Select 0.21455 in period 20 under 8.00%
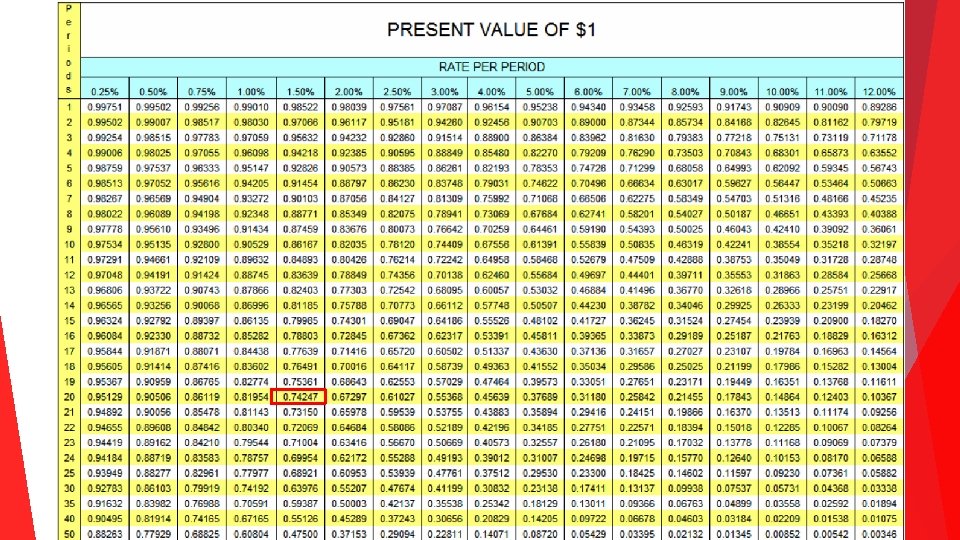 coord(685,397)
